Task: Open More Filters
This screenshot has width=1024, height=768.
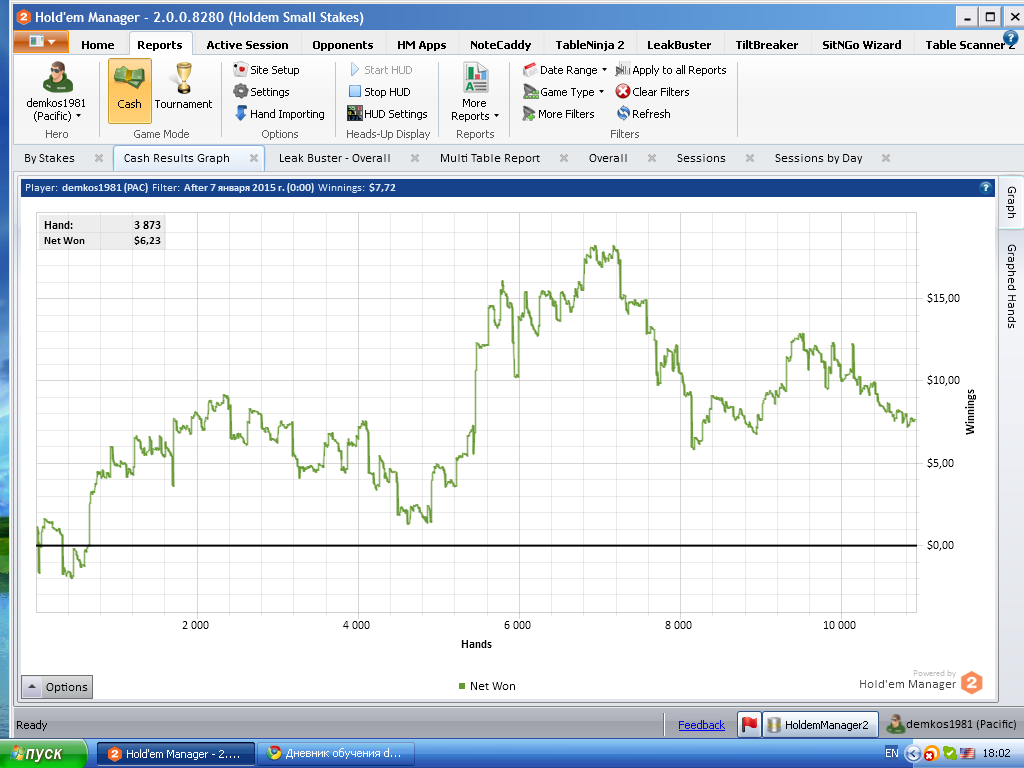Action: pos(558,114)
